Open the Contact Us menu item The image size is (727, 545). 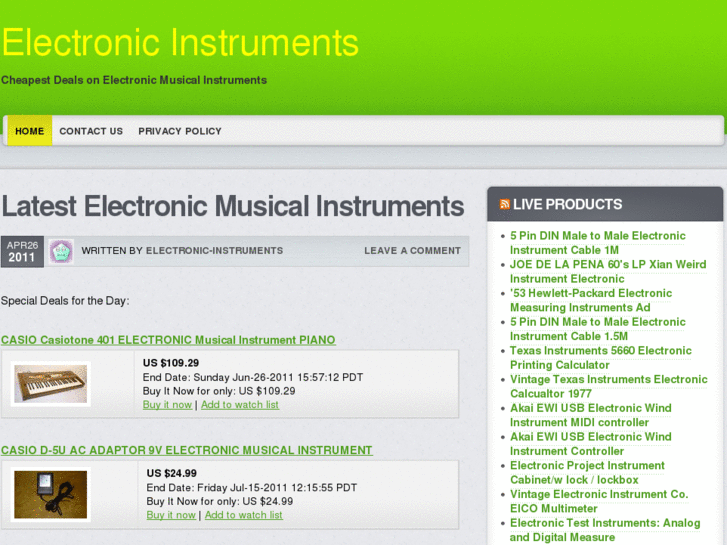tap(91, 131)
